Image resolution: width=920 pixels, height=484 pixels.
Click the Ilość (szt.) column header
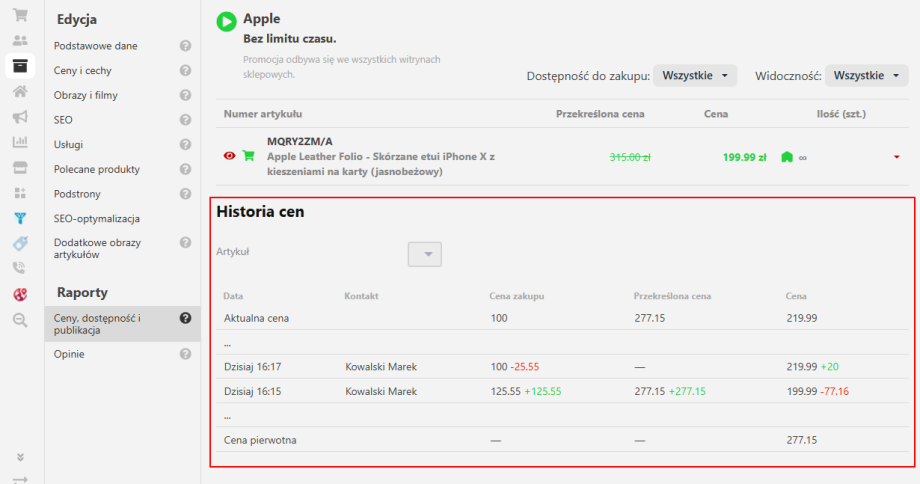(841, 114)
